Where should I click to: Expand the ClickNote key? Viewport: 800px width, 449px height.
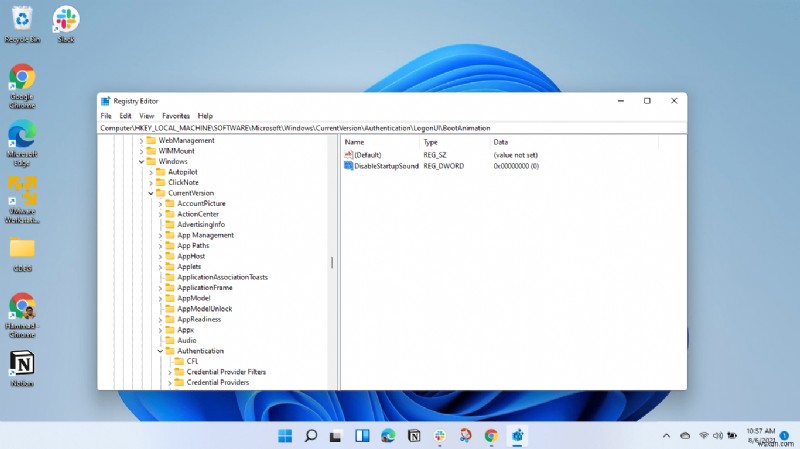click(x=151, y=183)
